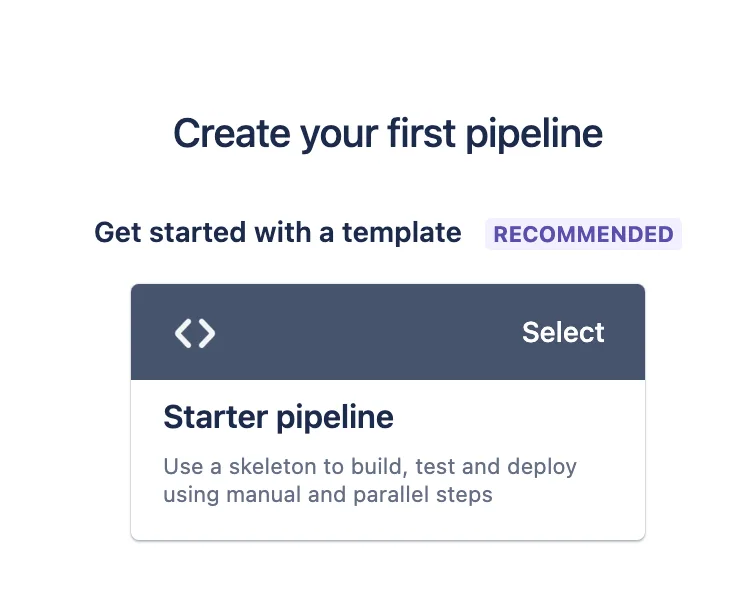Open the Starter pipeline card title

coord(278,417)
